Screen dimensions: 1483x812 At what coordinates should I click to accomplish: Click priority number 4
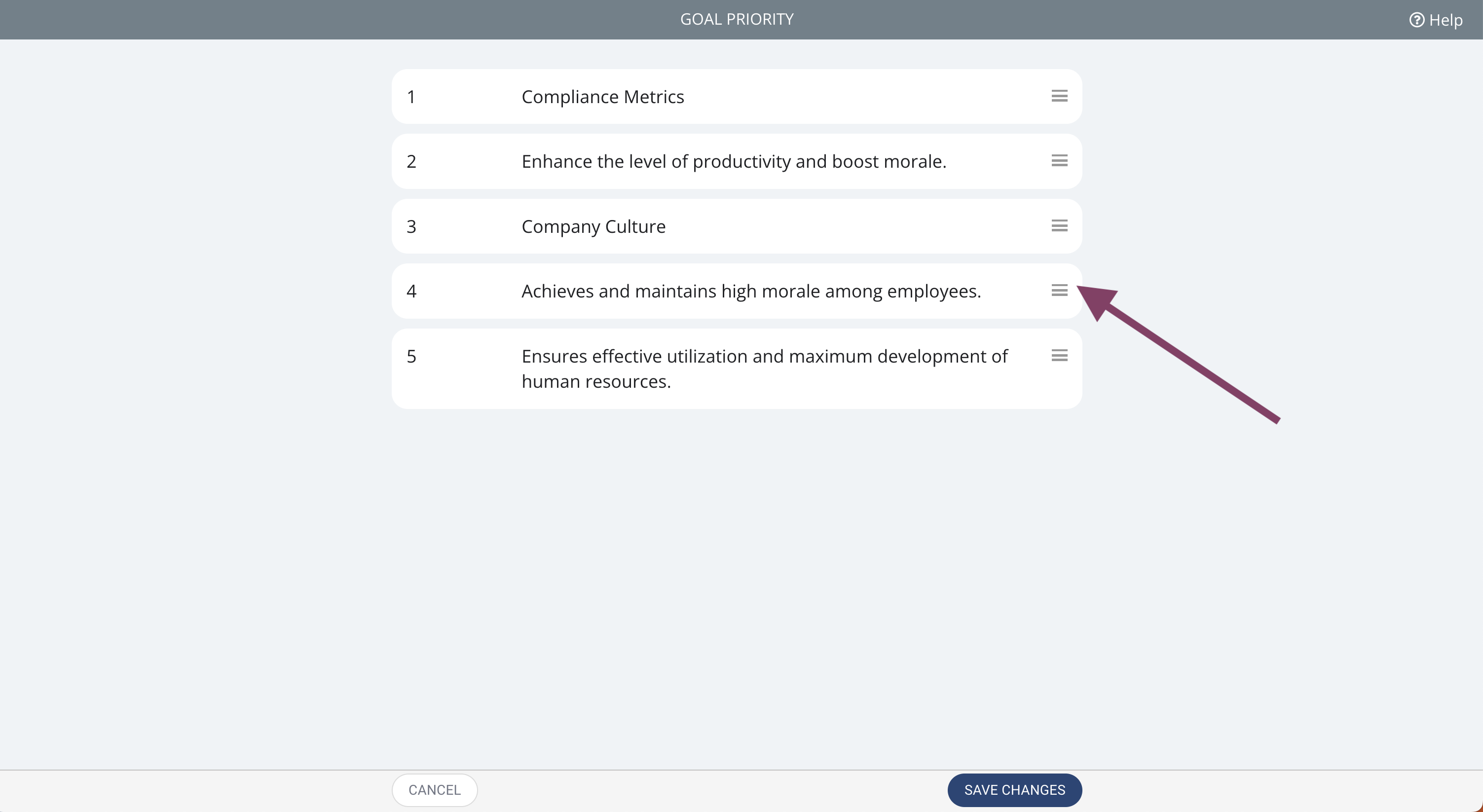click(411, 291)
